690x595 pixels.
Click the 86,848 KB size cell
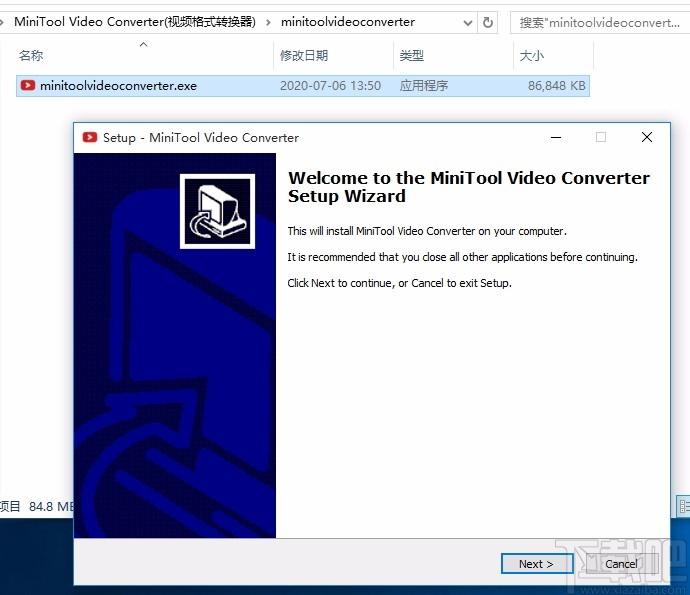pos(557,85)
